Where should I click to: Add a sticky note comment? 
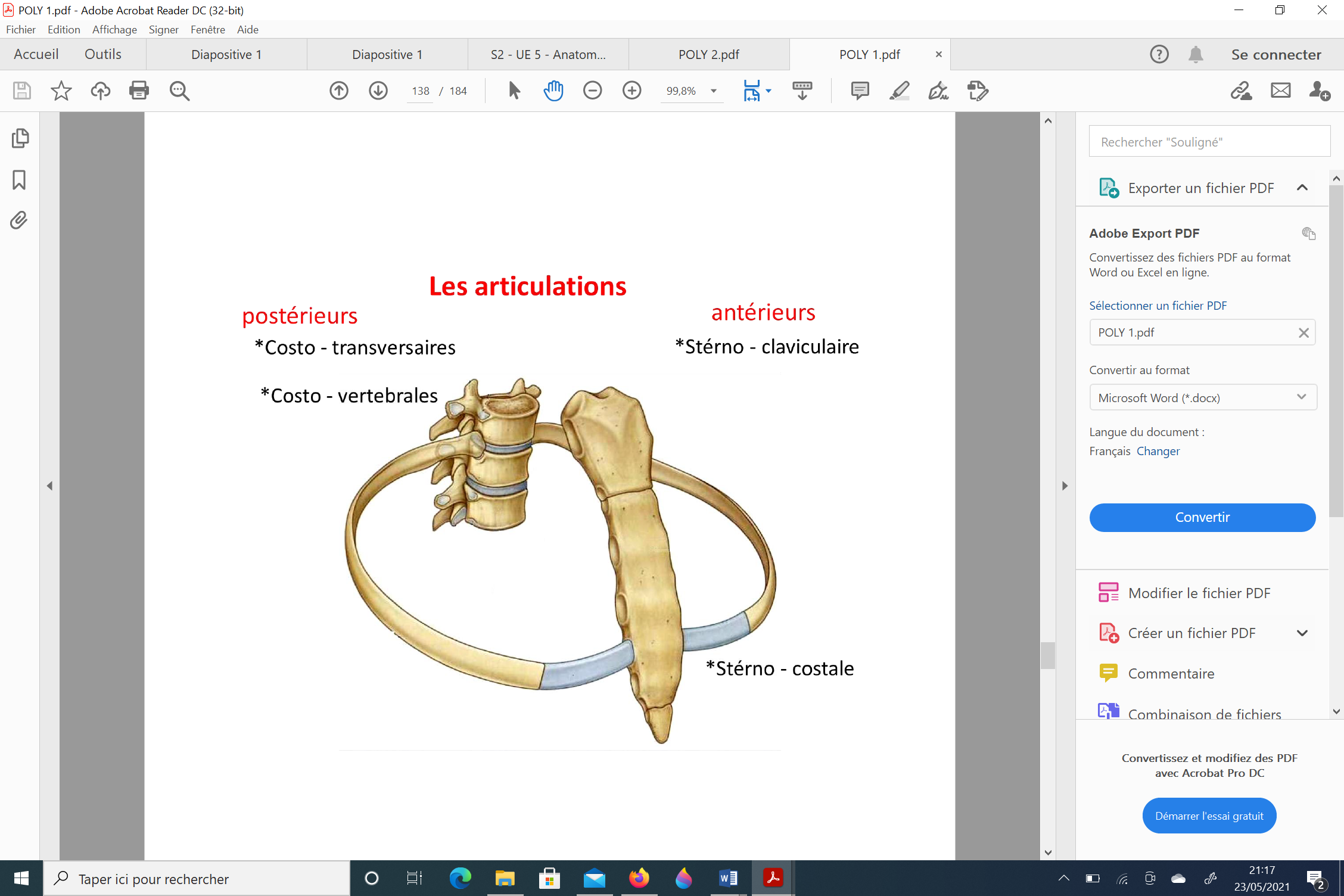coord(860,91)
